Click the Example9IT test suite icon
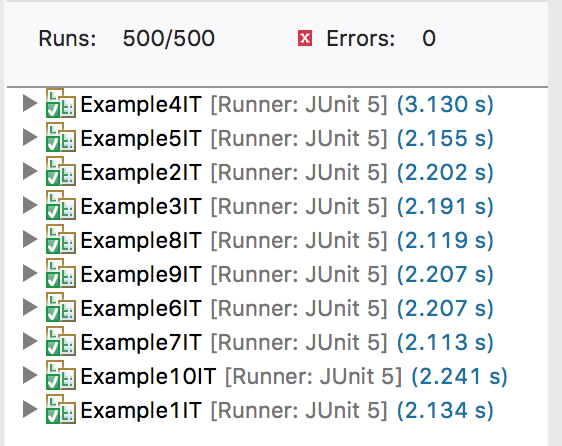 point(61,274)
